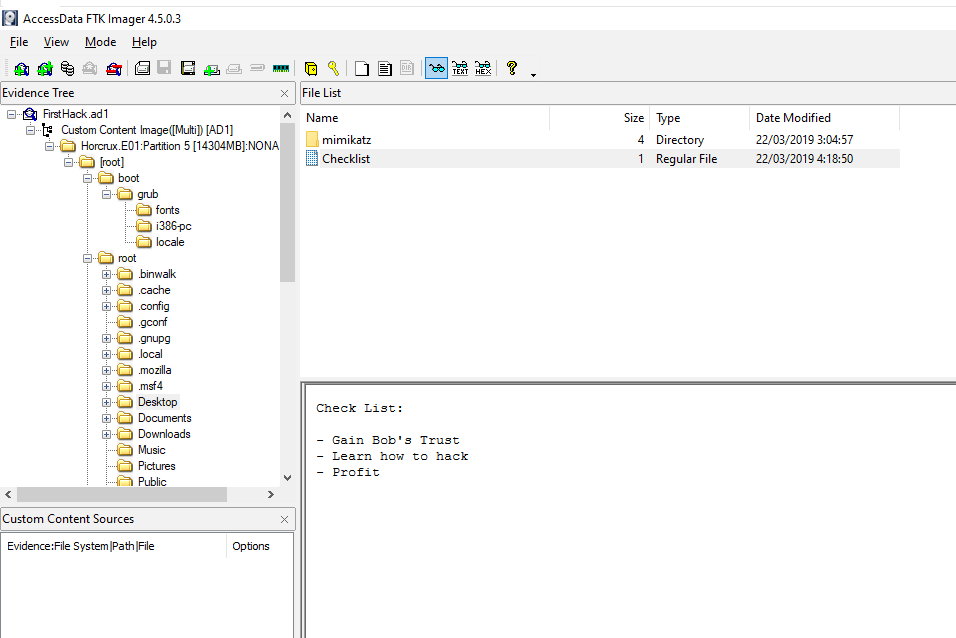The width and height of the screenshot is (956, 638).
Task: Click the Add Evidence Item toolbar icon
Action: pos(21,69)
